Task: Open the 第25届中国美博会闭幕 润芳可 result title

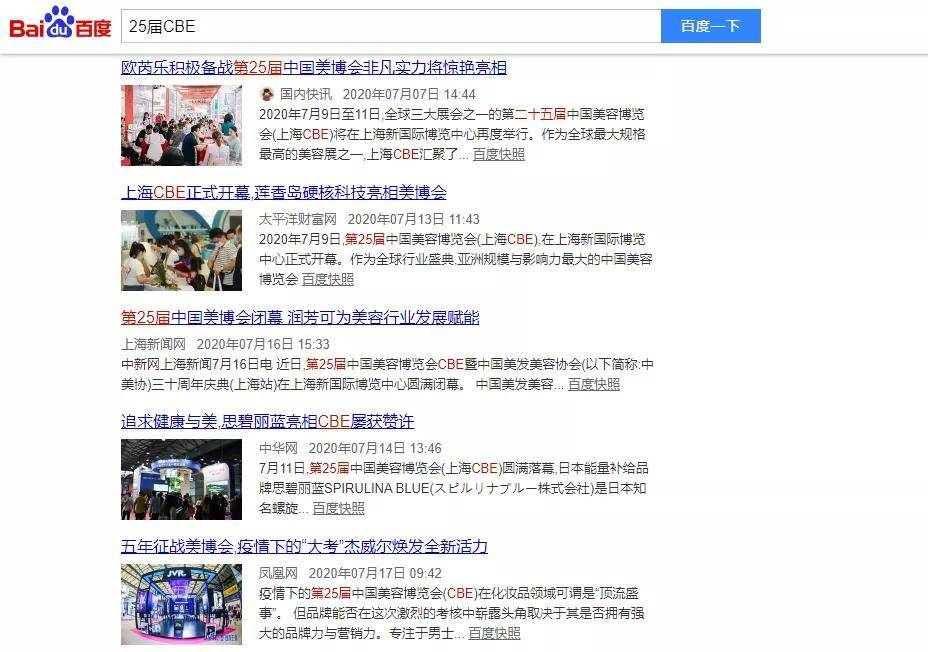Action: (x=300, y=318)
